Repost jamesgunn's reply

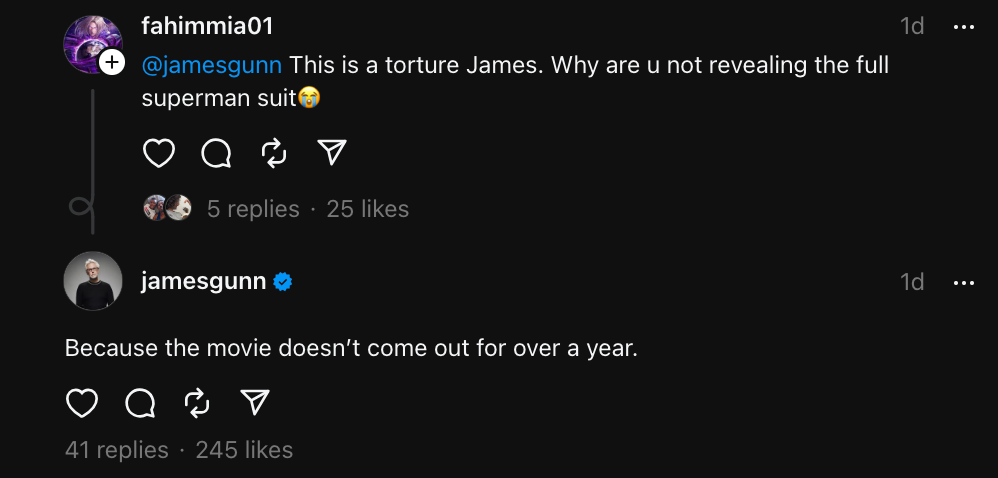coord(198,403)
